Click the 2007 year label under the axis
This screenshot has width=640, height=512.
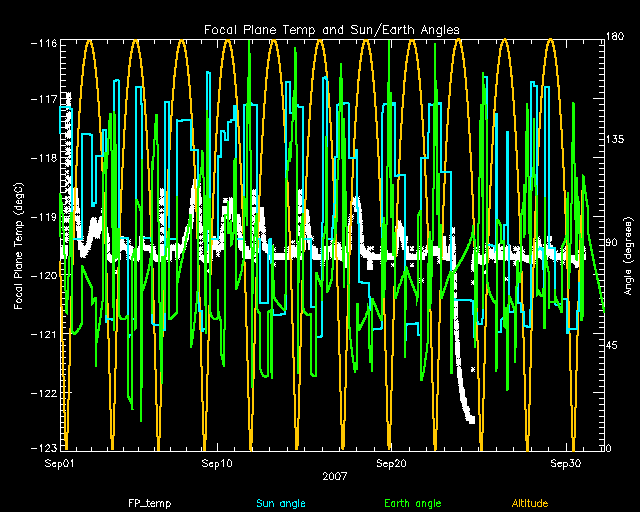(x=334, y=477)
